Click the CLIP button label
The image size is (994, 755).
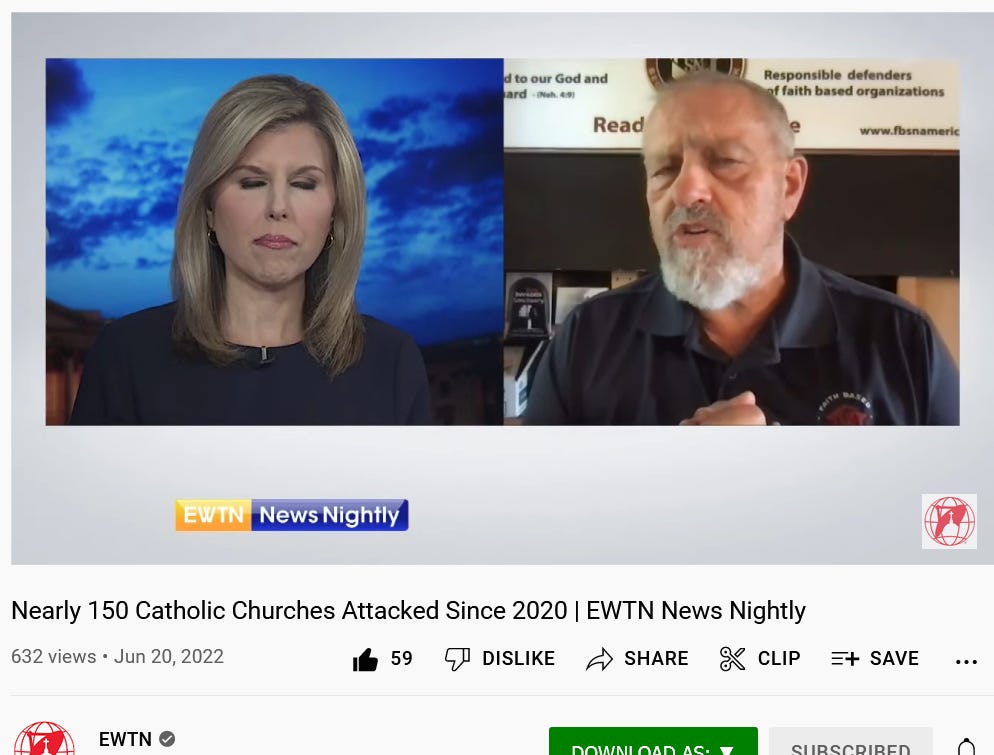[x=779, y=659]
